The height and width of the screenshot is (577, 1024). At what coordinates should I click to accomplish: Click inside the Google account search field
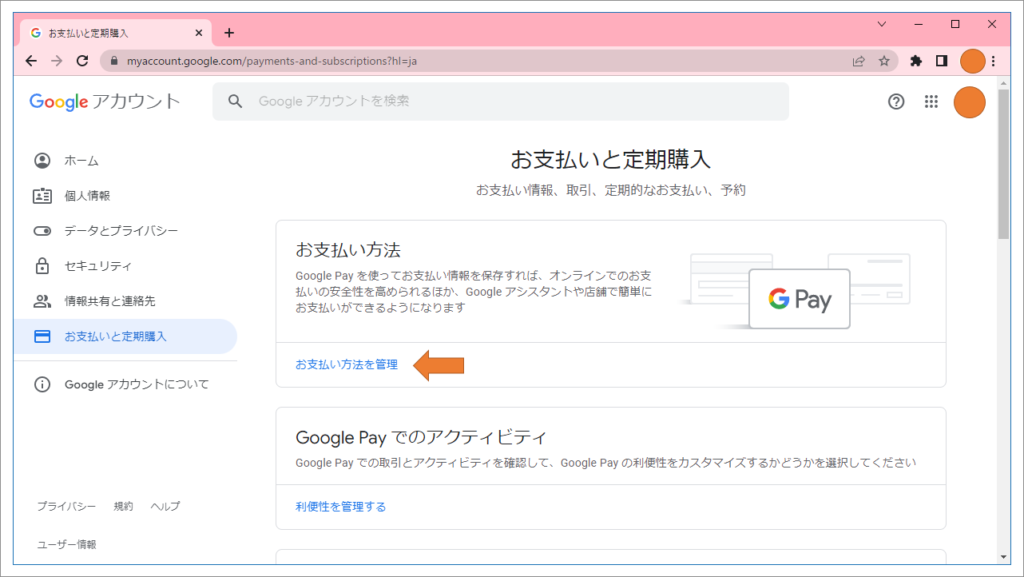click(500, 101)
